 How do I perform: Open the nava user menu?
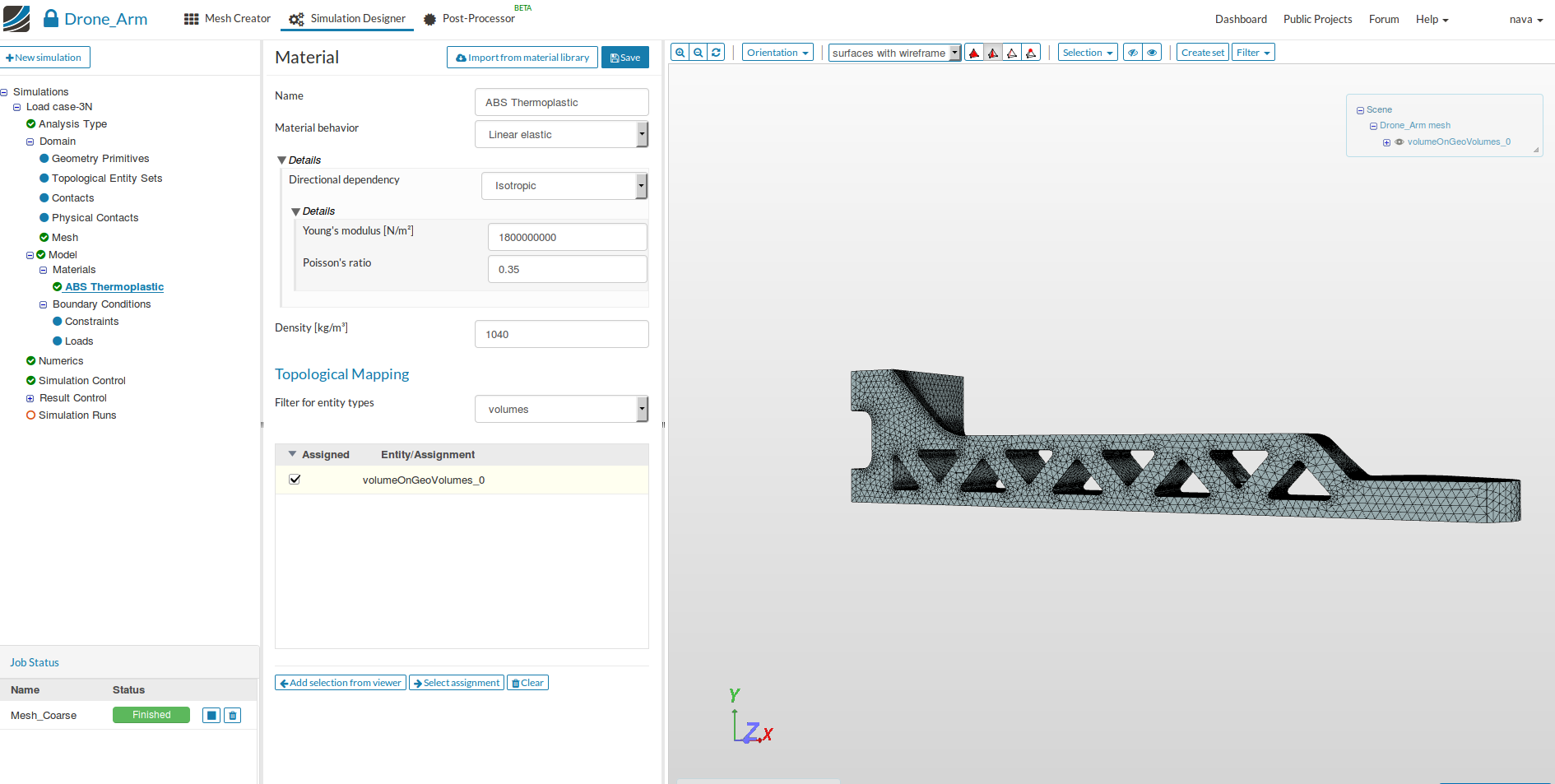1526,19
